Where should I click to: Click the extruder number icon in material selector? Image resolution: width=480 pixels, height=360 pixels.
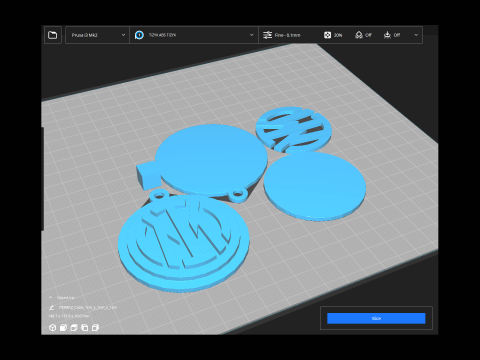pos(139,35)
